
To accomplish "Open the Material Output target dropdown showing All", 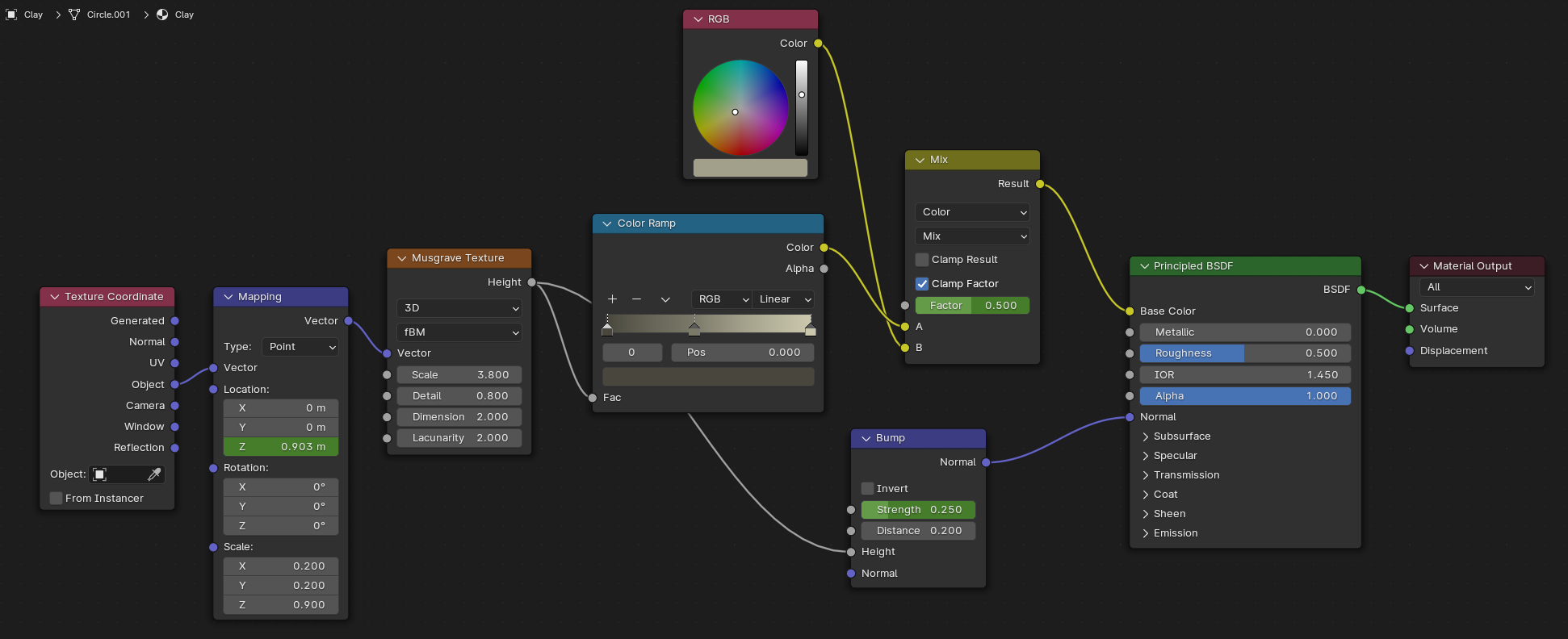I will (1478, 287).
